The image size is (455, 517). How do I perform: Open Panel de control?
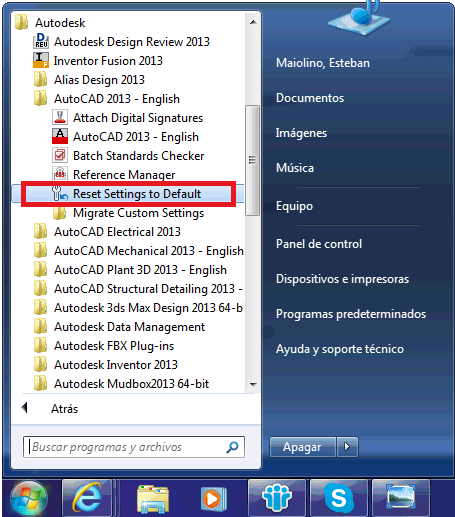(x=319, y=244)
